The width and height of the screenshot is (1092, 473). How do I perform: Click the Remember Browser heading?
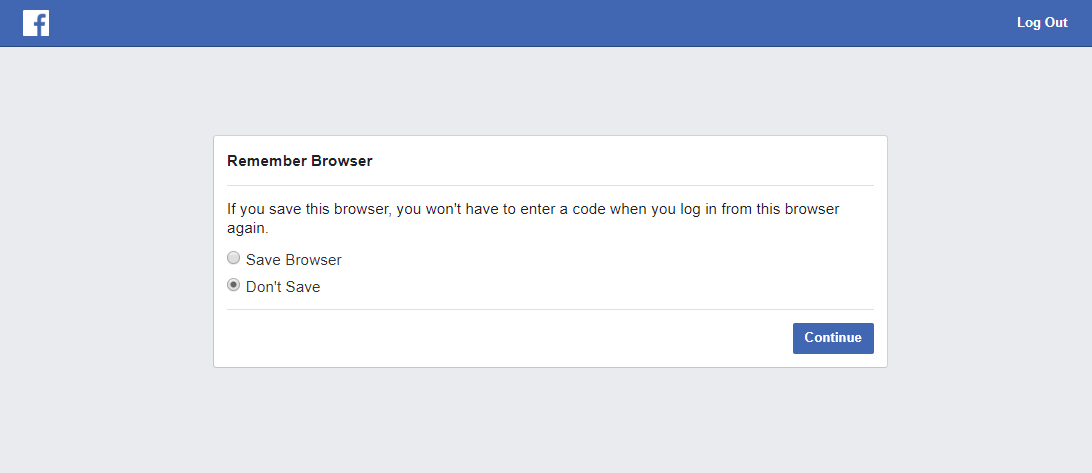[300, 160]
